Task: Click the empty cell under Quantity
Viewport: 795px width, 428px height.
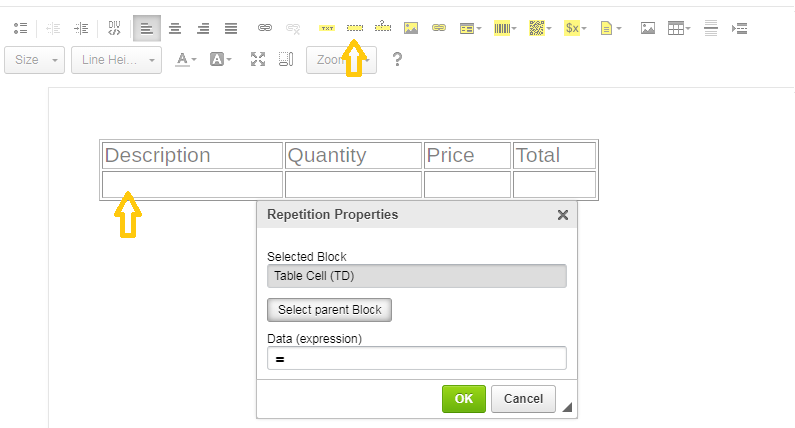Action: tap(353, 184)
